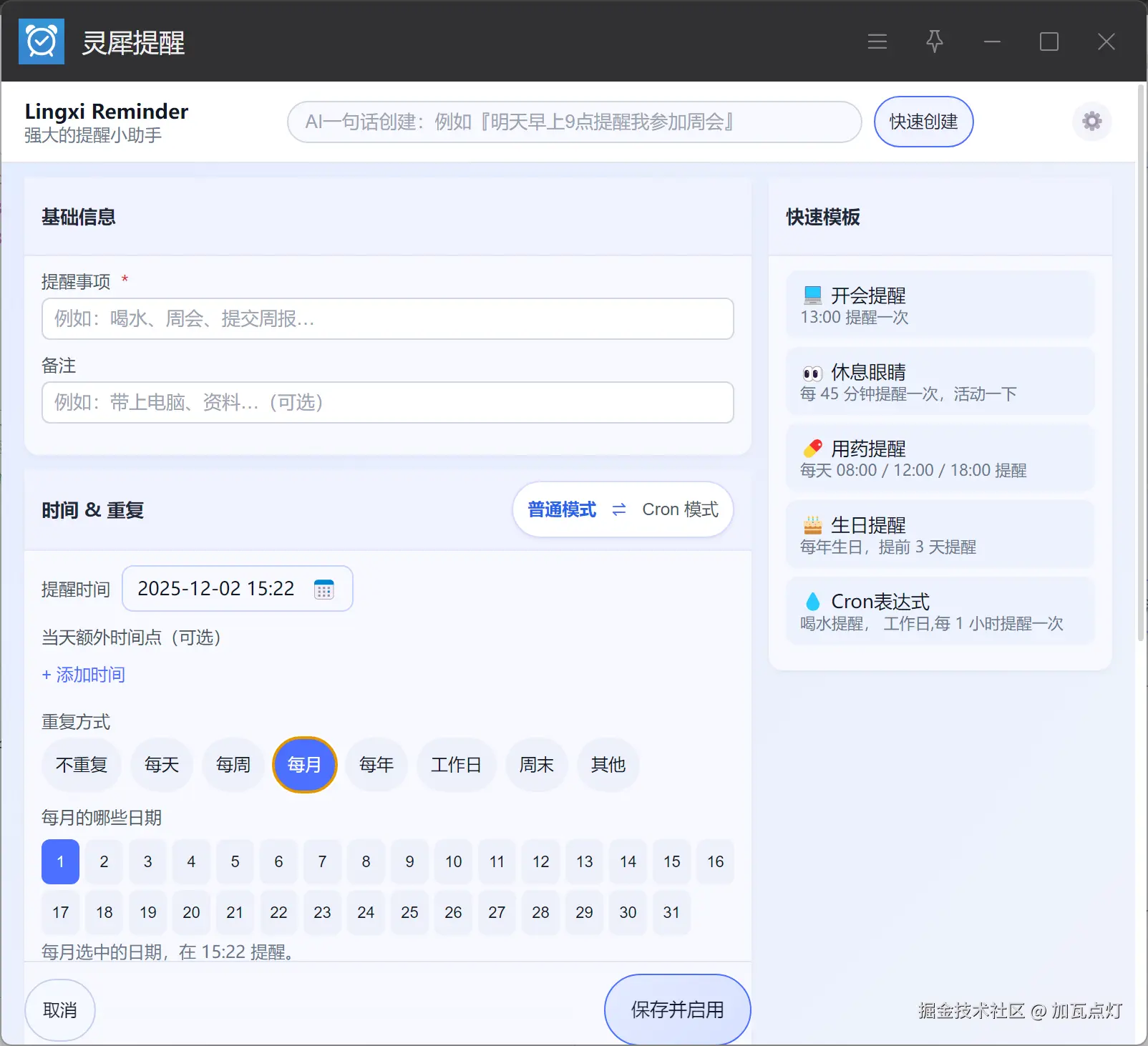Focus the AI一句话创建 input field
1148x1046 pixels.
(574, 122)
